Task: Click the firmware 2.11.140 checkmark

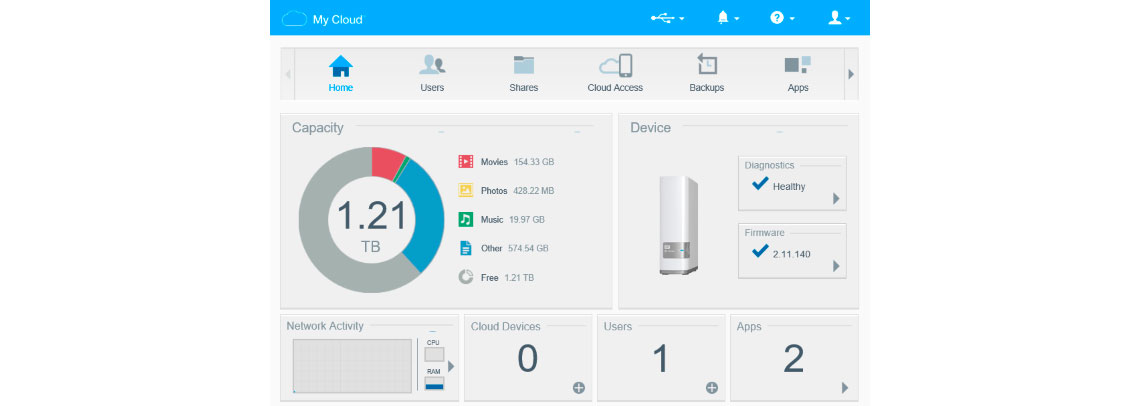Action: 760,251
